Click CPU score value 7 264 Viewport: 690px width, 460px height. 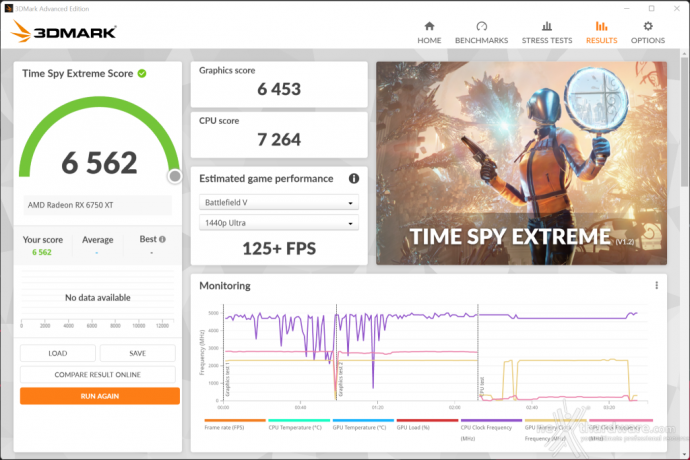click(279, 140)
